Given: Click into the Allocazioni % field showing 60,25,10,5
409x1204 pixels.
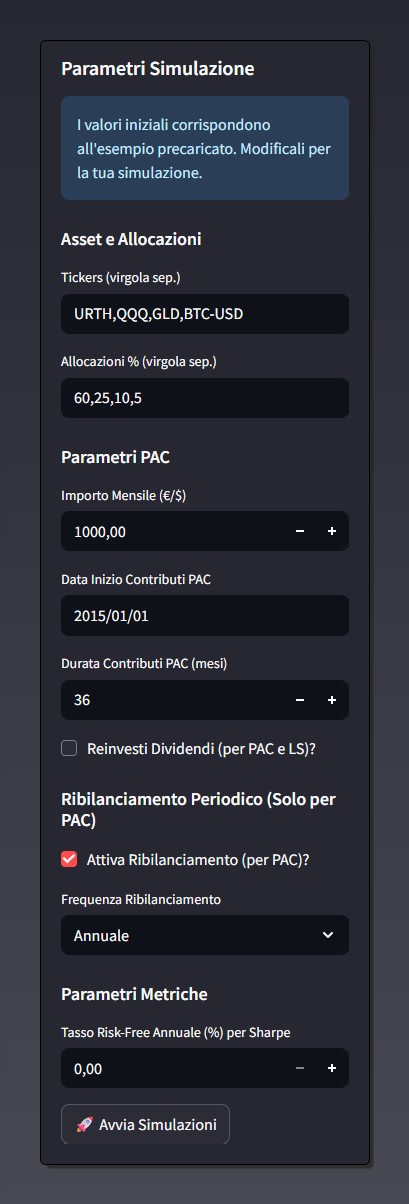Looking at the screenshot, I should point(205,398).
